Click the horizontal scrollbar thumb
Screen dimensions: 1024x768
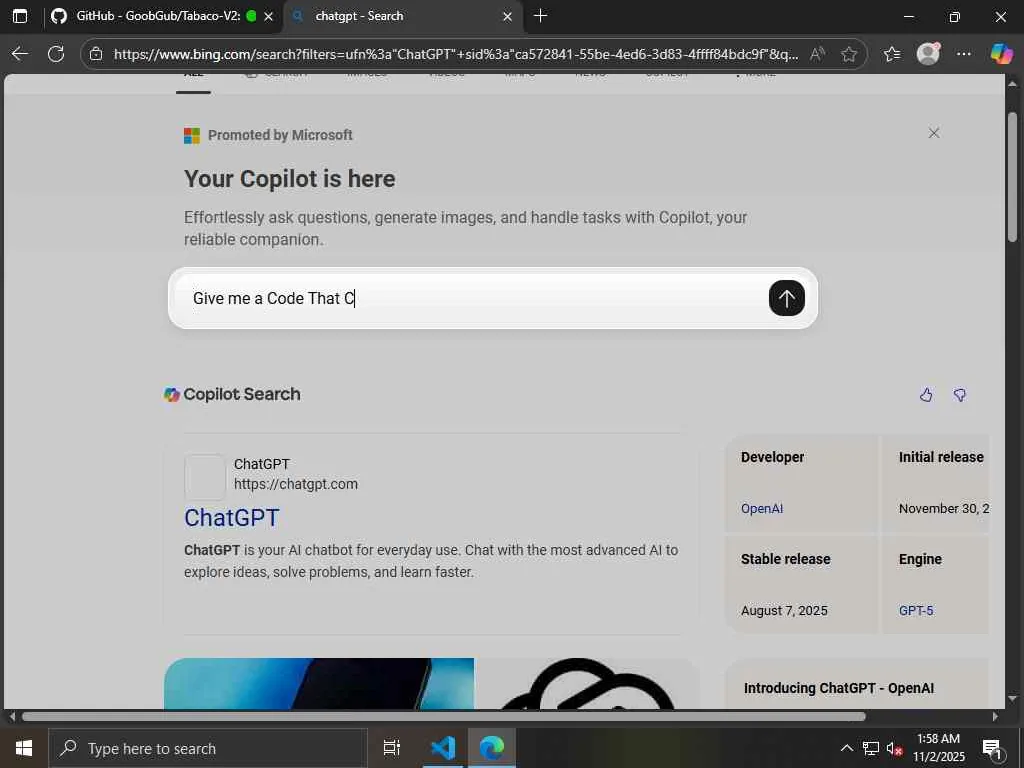pos(444,717)
